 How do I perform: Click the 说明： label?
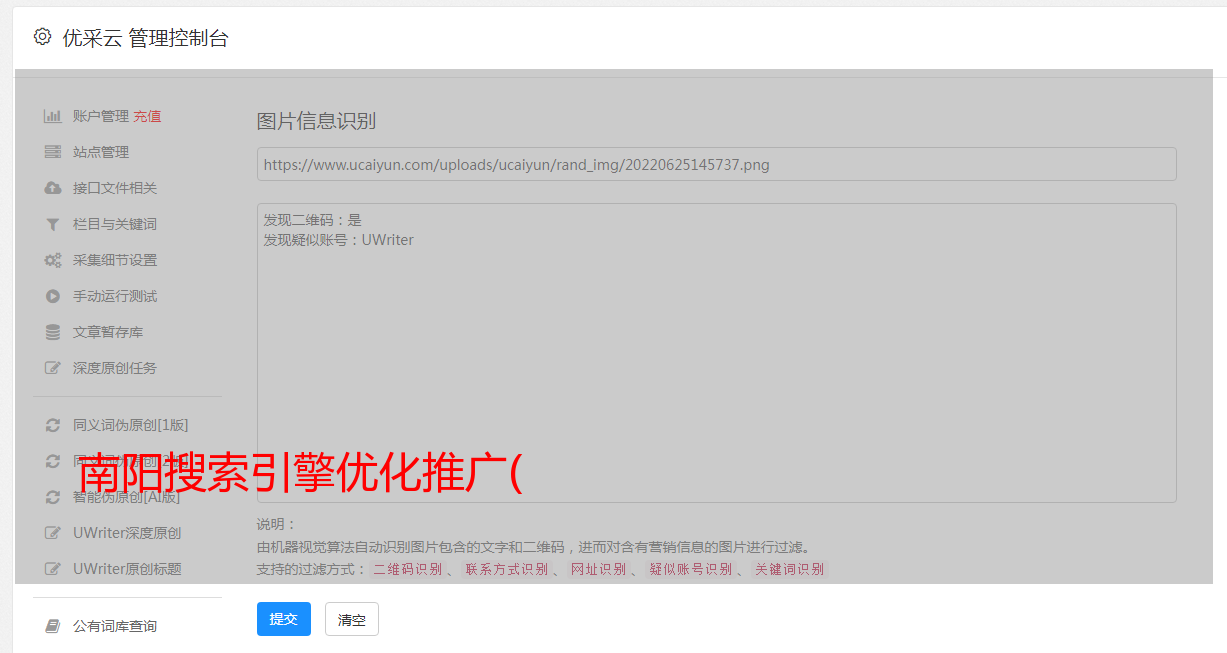pyautogui.click(x=277, y=524)
